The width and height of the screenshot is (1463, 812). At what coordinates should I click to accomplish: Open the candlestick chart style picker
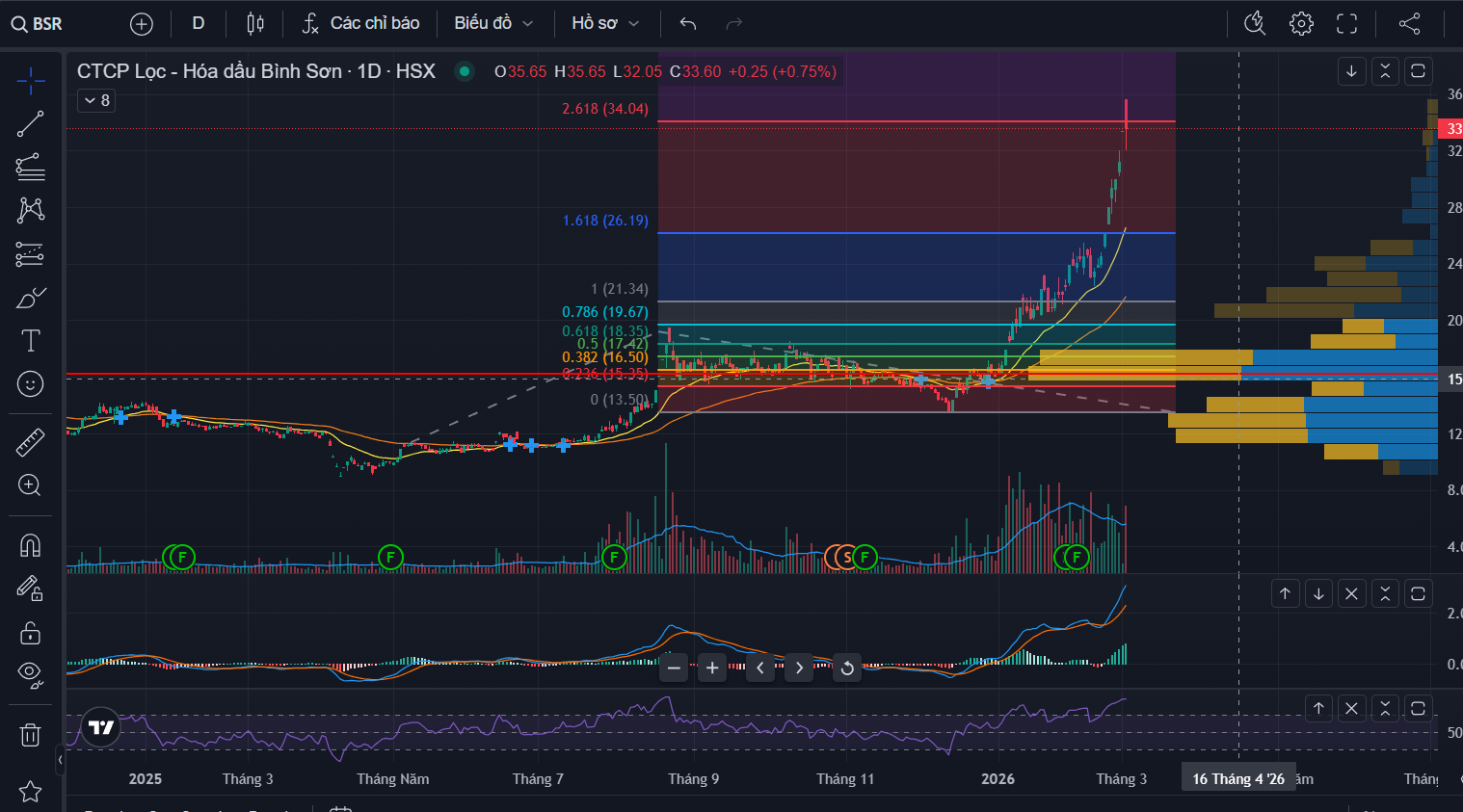point(255,23)
